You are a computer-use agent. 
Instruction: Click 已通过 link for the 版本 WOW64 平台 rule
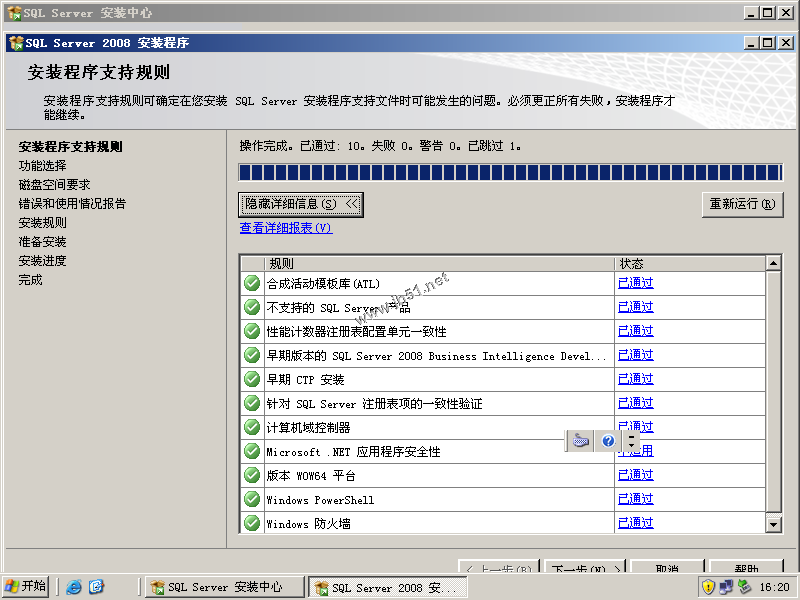(x=634, y=474)
